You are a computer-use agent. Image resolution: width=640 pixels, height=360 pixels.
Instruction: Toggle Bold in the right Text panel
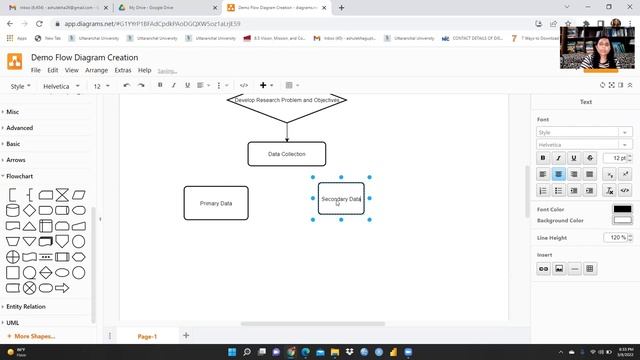[543, 158]
